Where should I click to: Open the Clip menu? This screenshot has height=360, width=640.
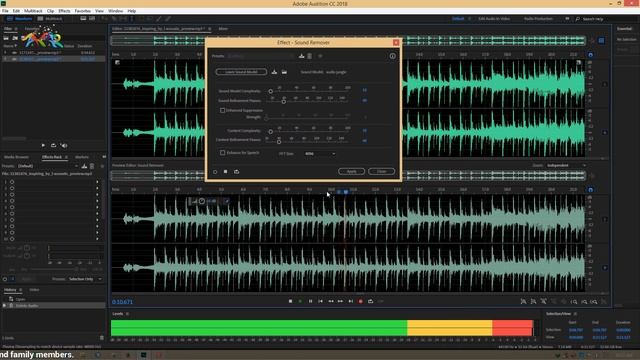pos(50,11)
